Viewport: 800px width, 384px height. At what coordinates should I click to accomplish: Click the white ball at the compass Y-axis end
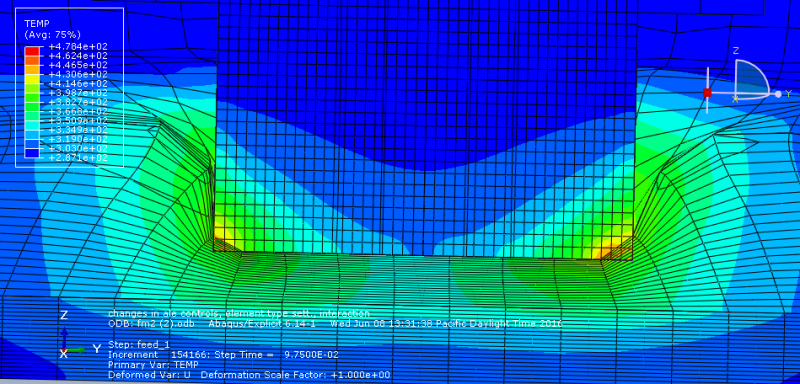click(x=778, y=94)
